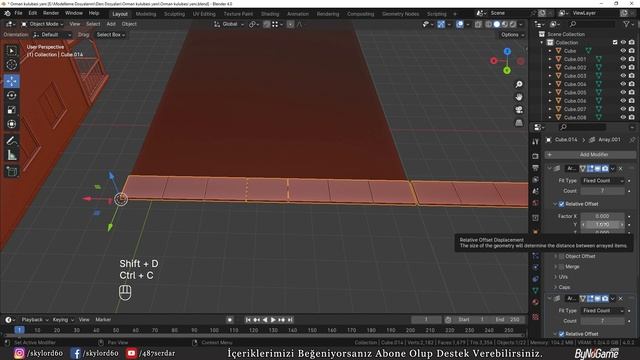Activate the Transform tool
The width and height of the screenshot is (640, 360).
pos(11,124)
